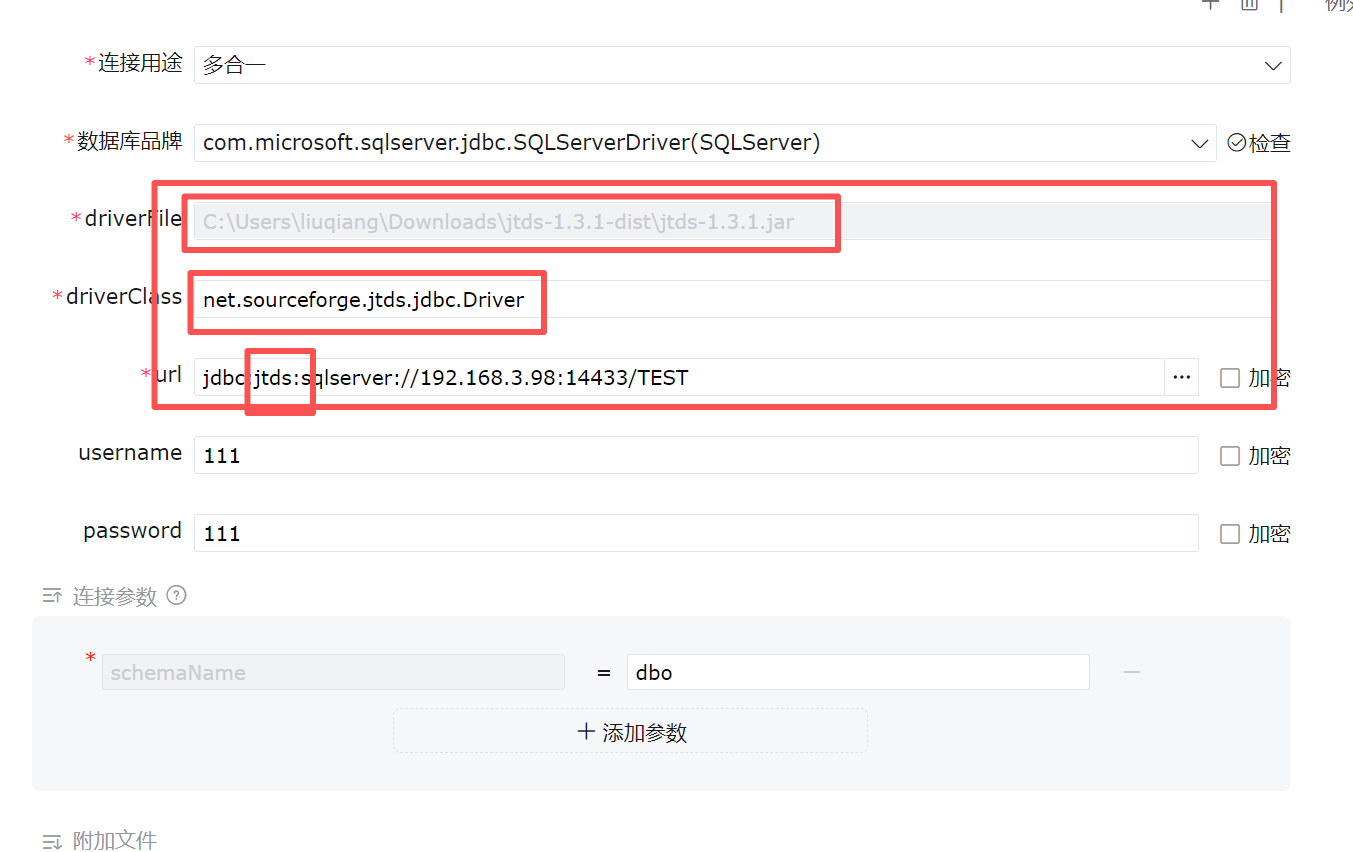1353x852 pixels.
Task: Remove the schemaName parameter with the minus icon
Action: pyautogui.click(x=1132, y=672)
